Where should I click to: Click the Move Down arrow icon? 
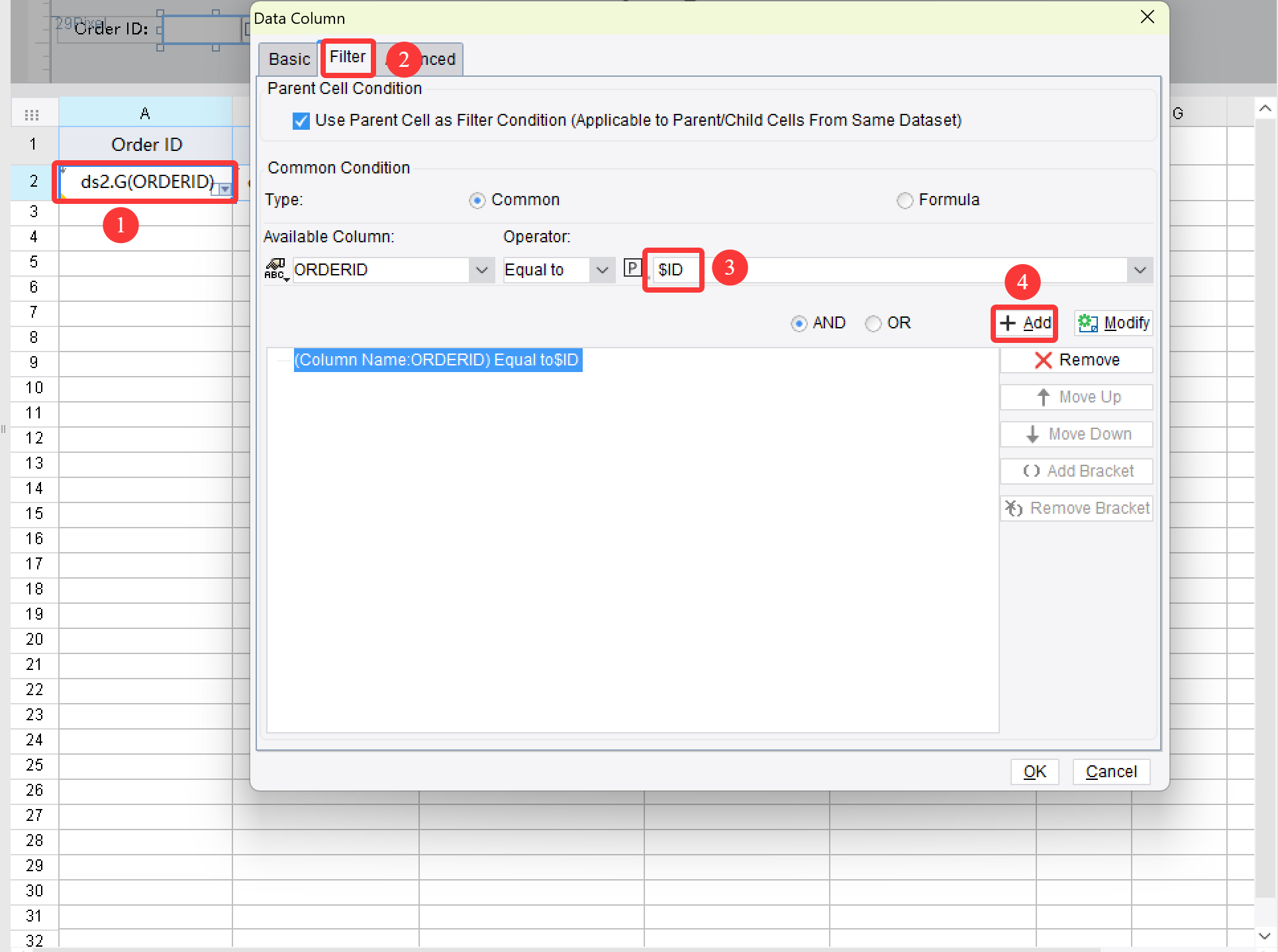pyautogui.click(x=1032, y=434)
